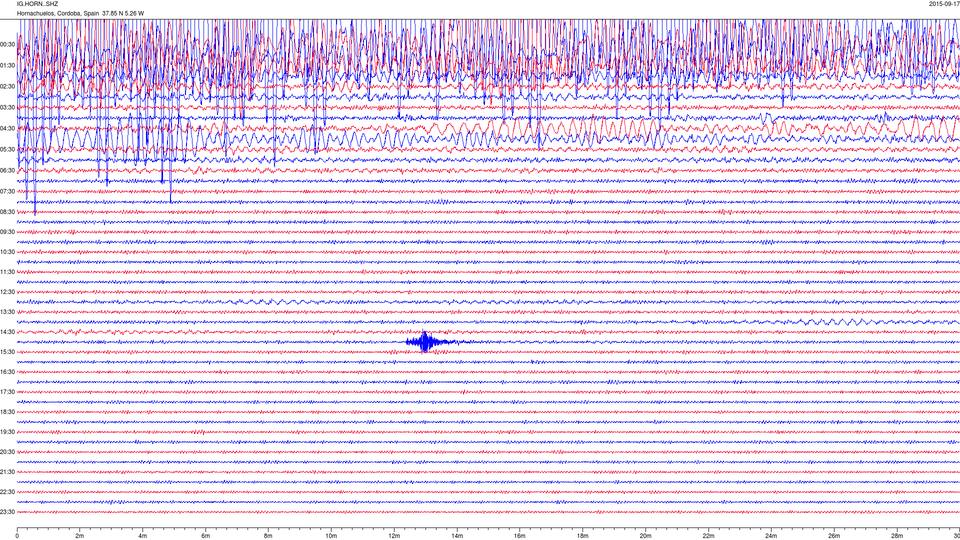Screen dimensions: 960x540
Task: Select the 16:30 time label
Action: click(7, 372)
